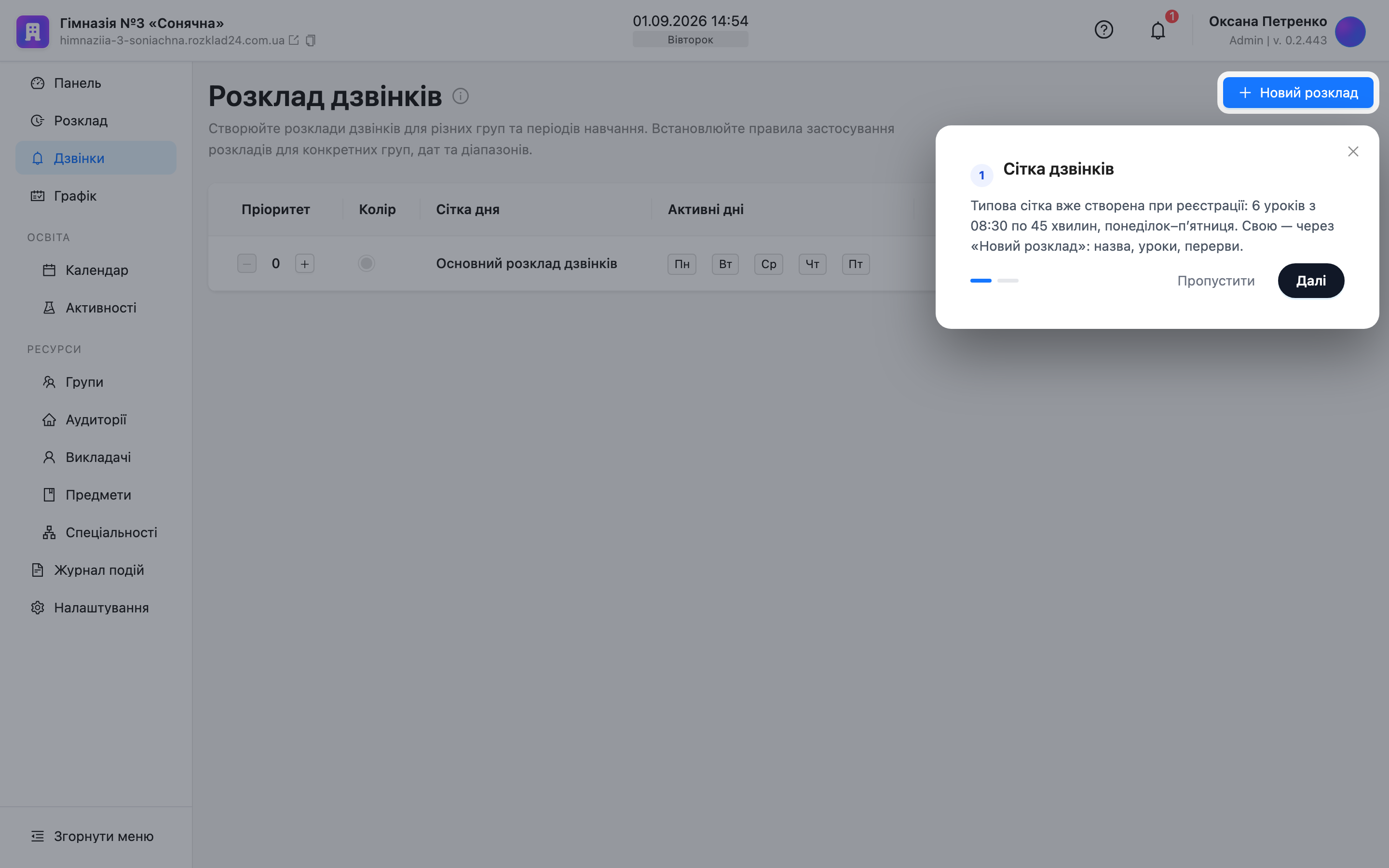The image size is (1389, 868).
Task: Open notifications bell icon
Action: 1157,30
